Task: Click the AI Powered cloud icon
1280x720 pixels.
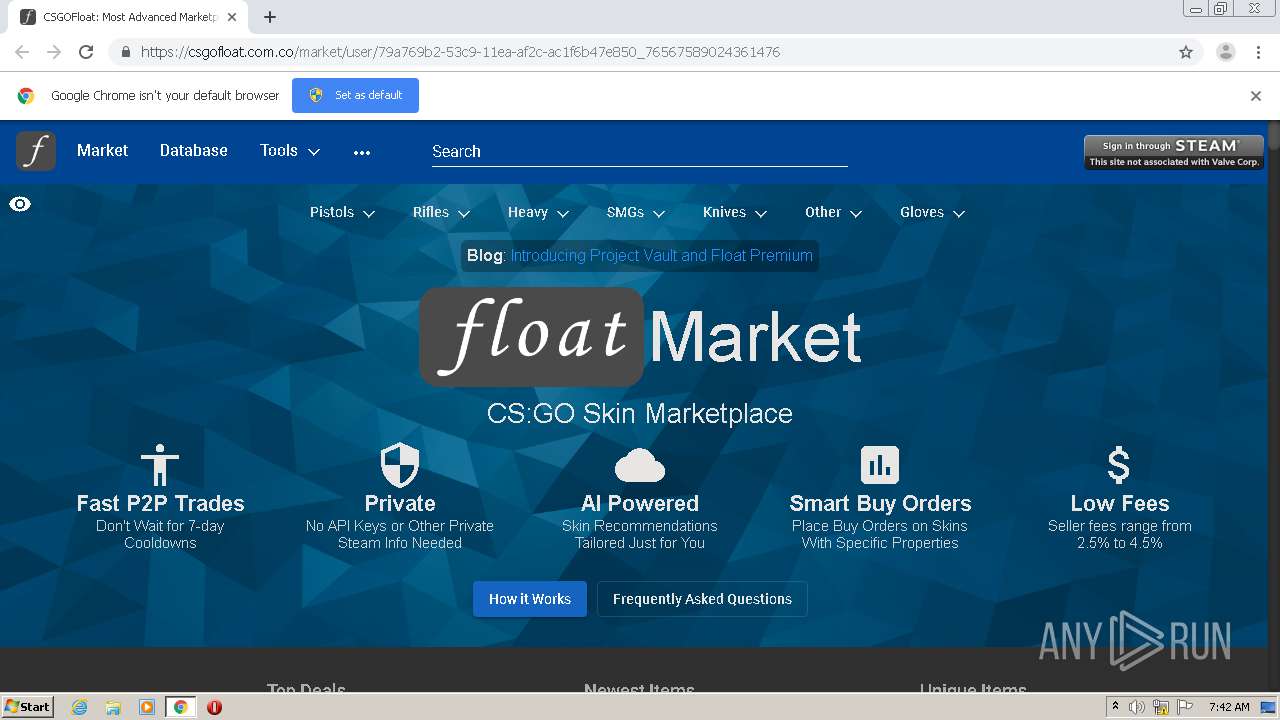Action: [x=640, y=465]
